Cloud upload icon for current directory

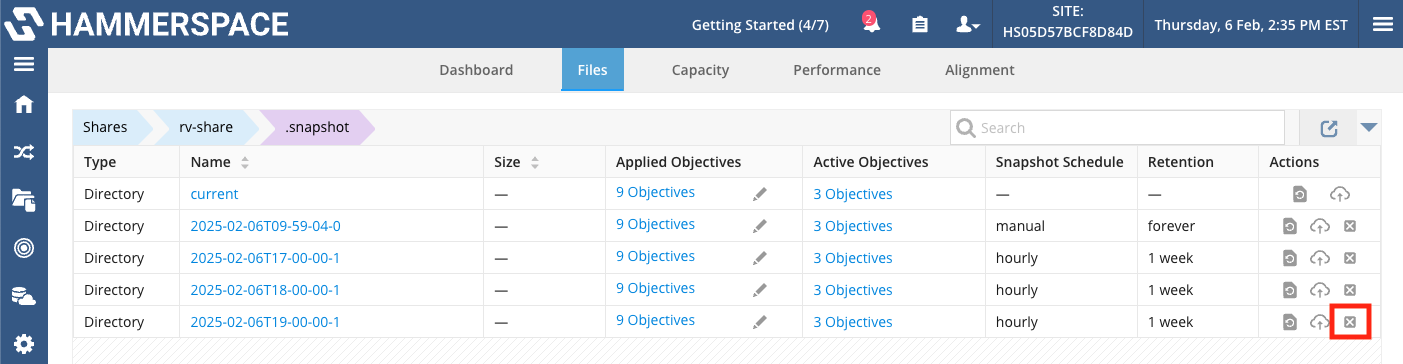point(1339,194)
